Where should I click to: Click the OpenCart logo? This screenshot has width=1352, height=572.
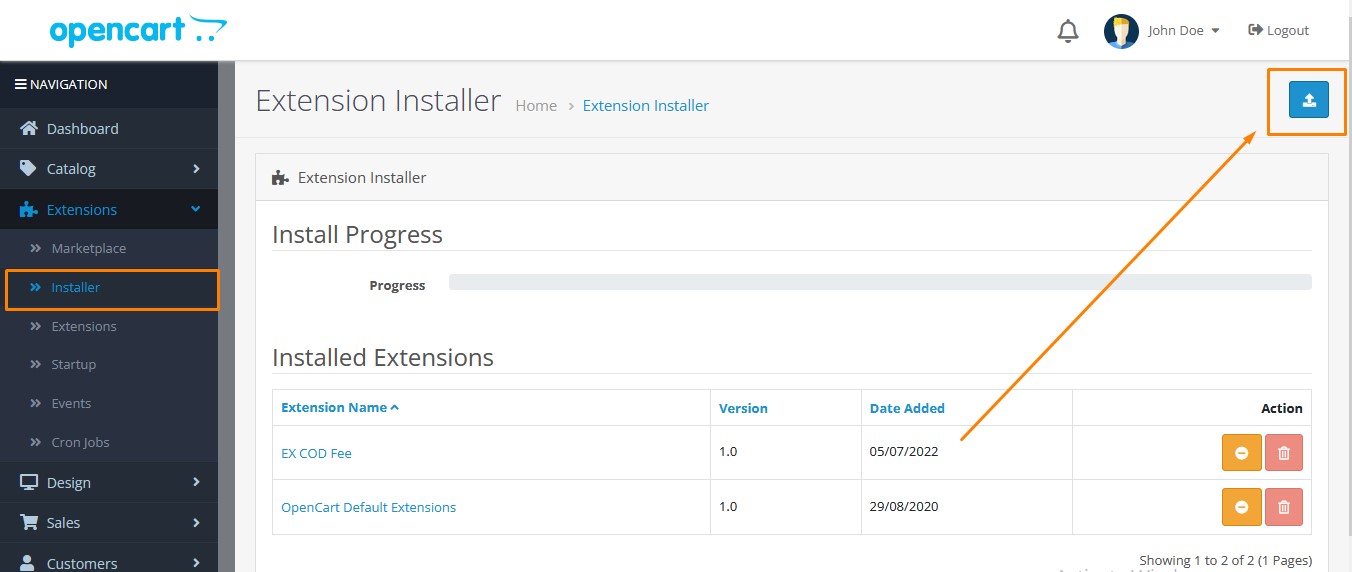pos(138,30)
